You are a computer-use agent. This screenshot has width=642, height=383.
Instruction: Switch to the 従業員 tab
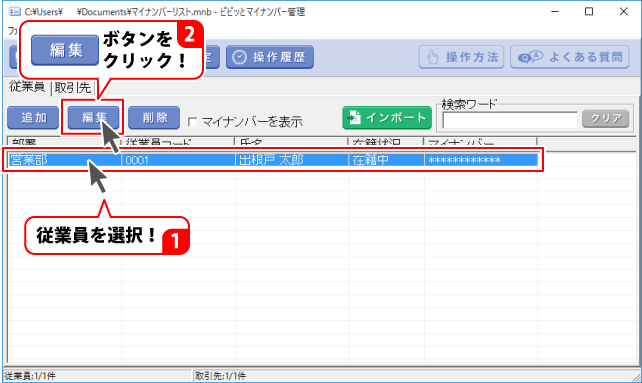(27, 87)
